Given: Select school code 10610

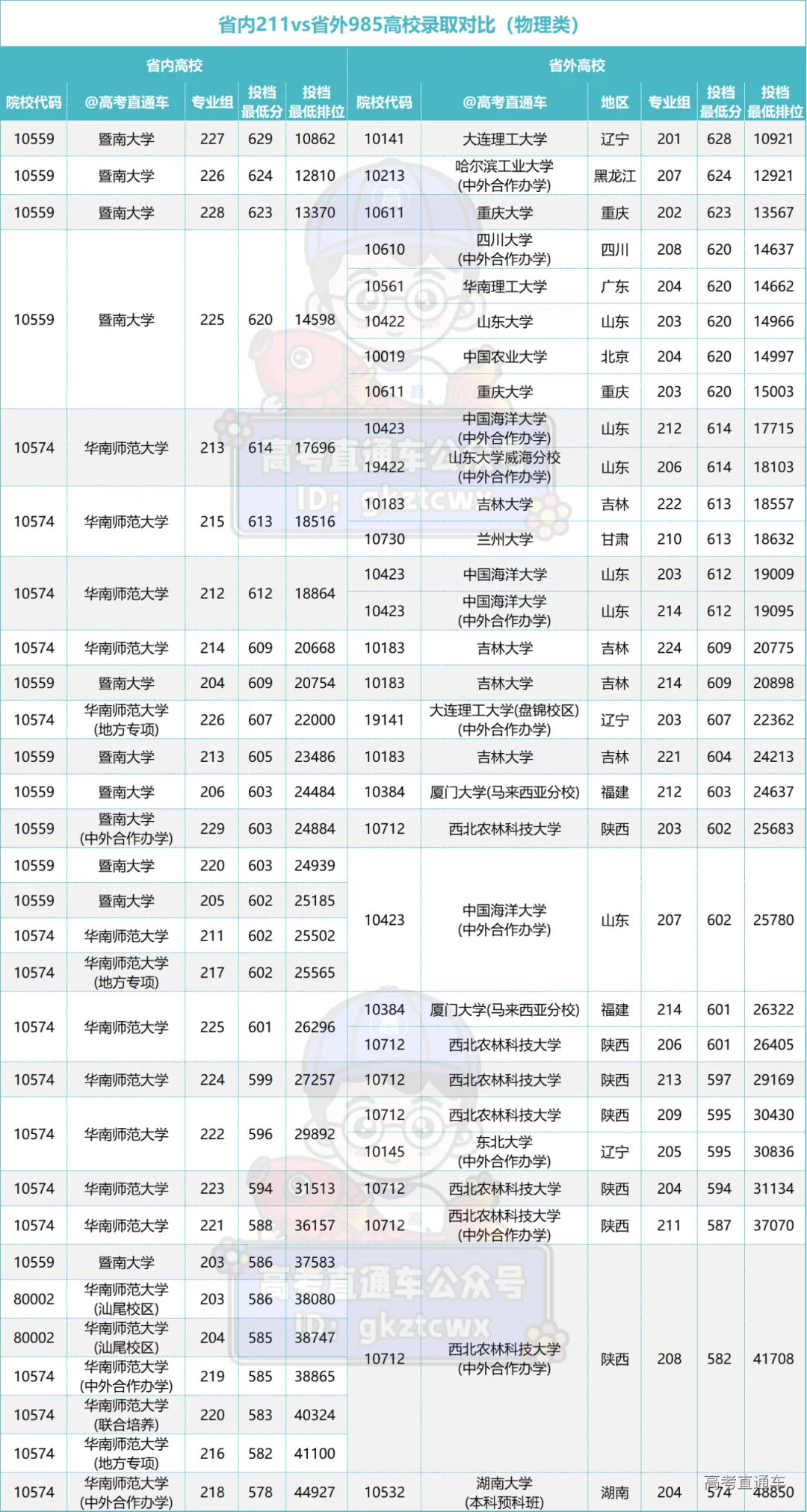Looking at the screenshot, I should click(x=384, y=250).
